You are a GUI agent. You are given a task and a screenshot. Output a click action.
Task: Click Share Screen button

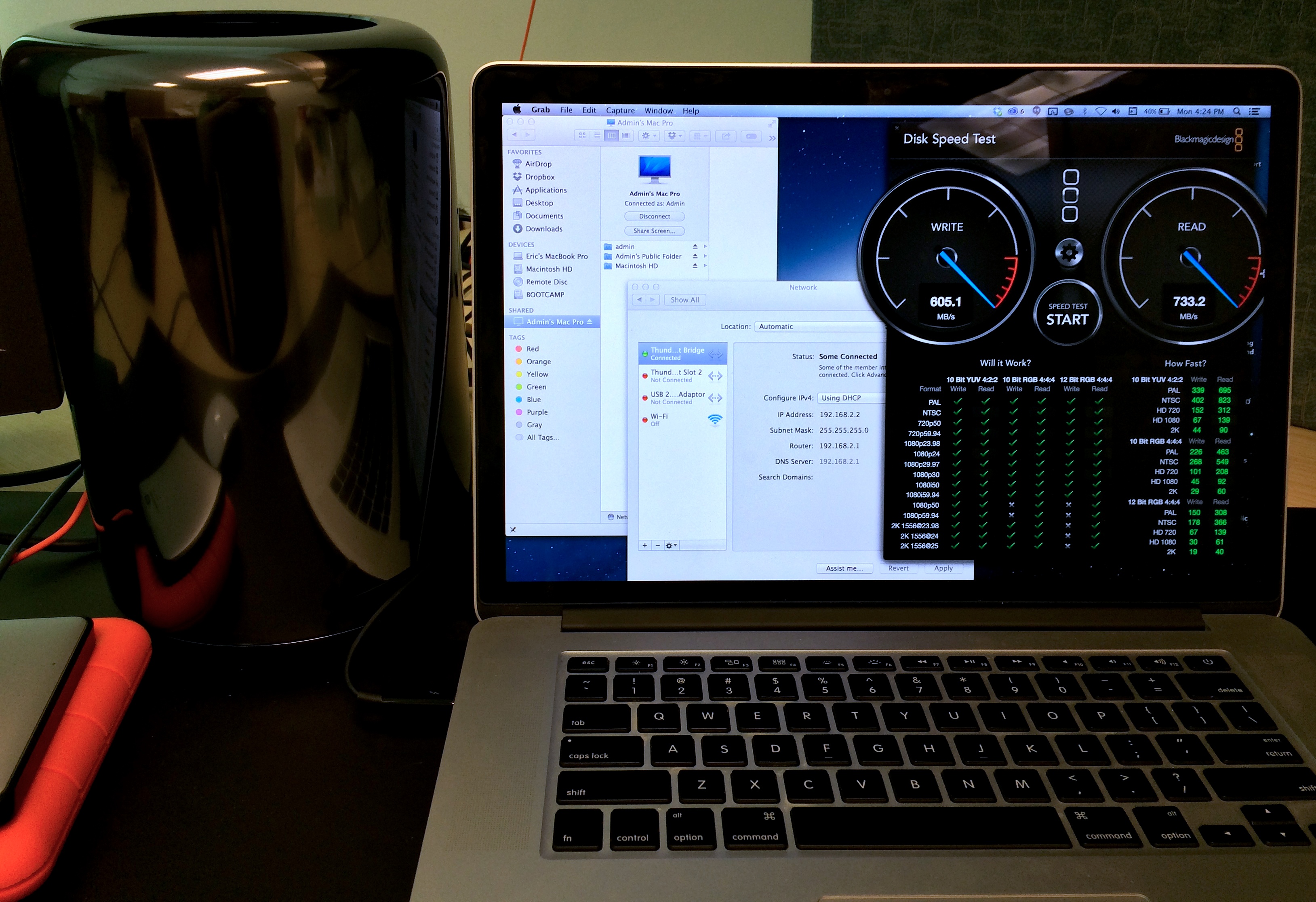pos(654,231)
